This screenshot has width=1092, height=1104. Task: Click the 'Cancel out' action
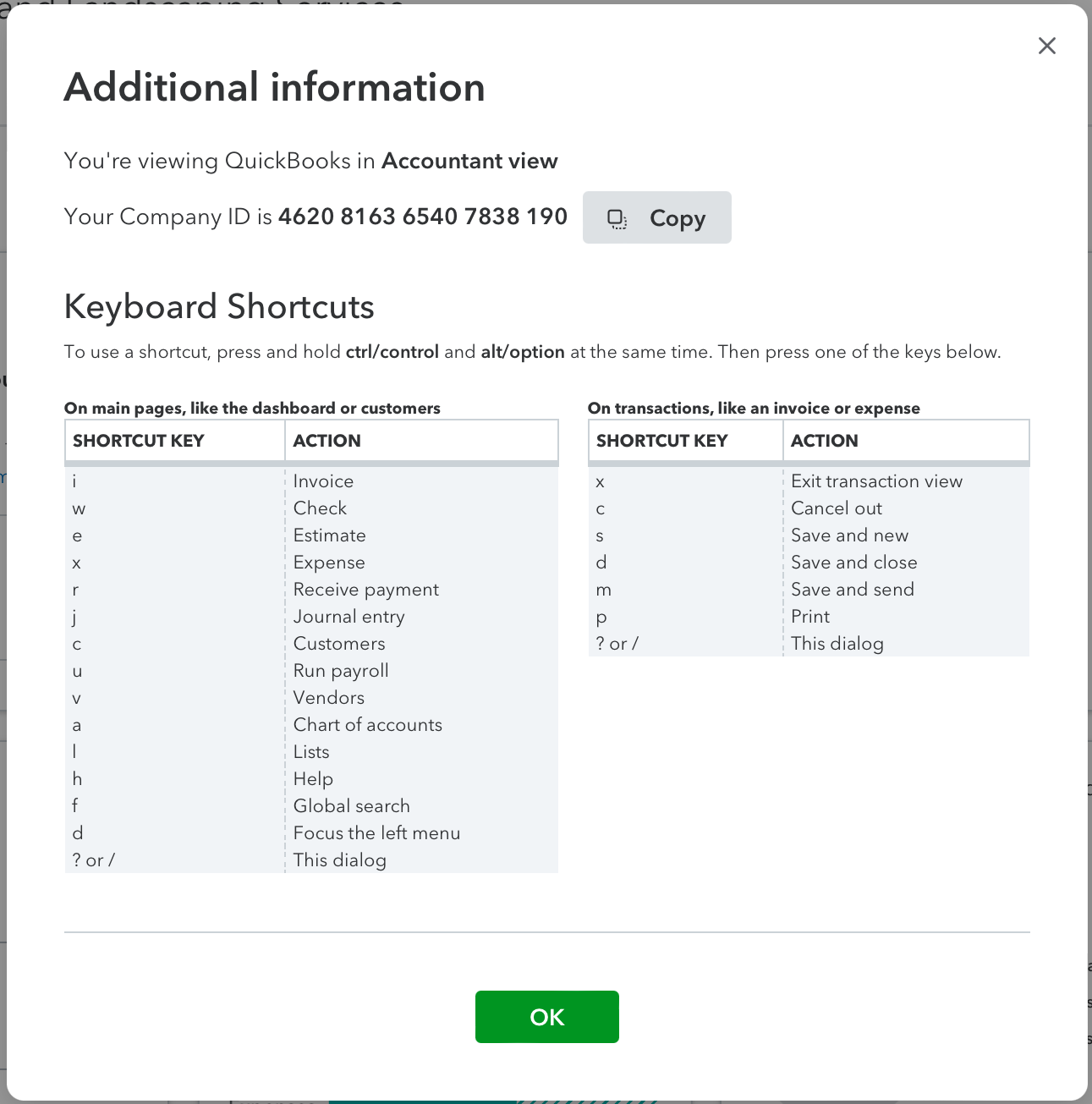click(x=837, y=508)
